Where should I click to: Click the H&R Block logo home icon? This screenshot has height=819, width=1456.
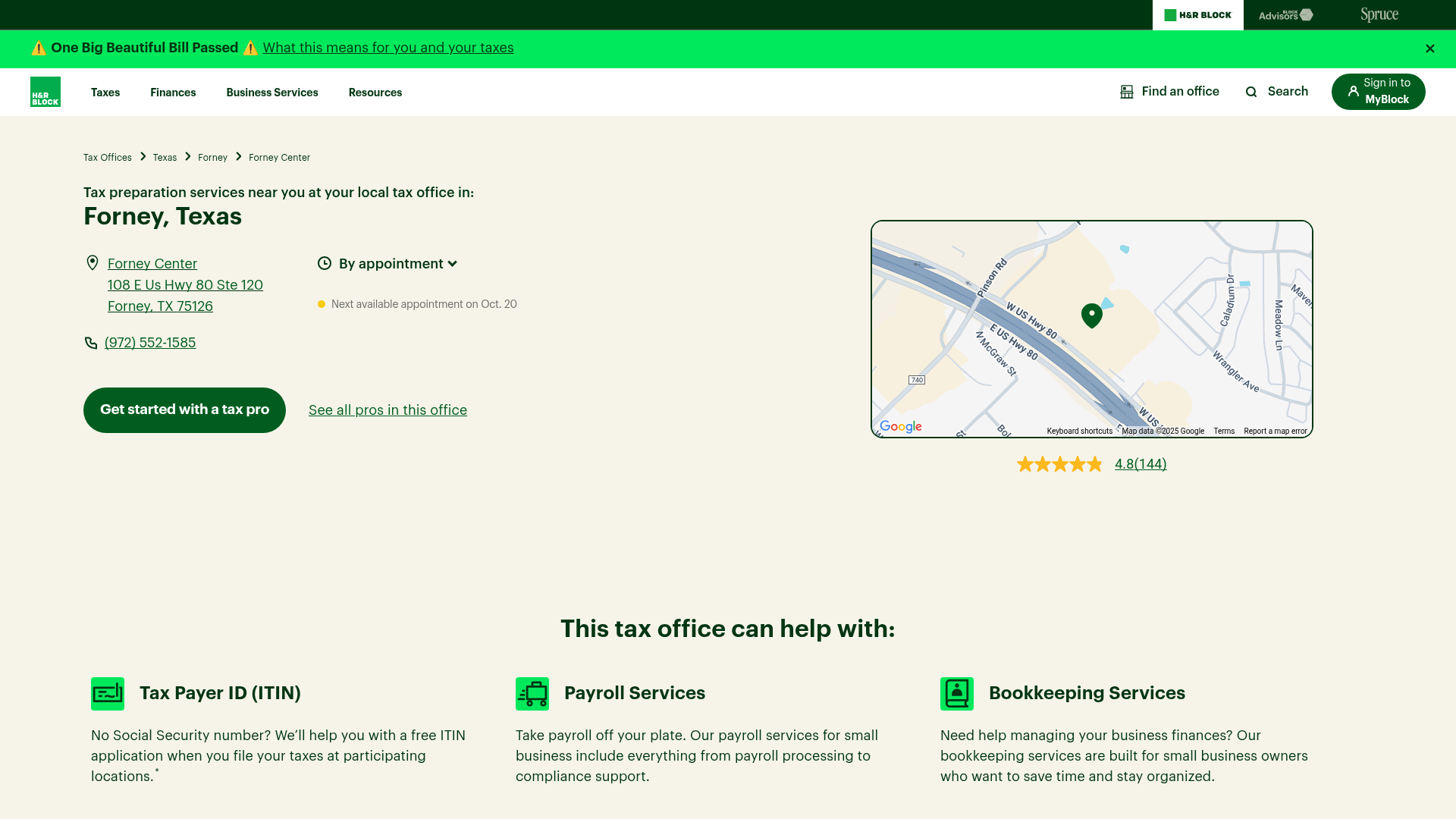tap(45, 92)
